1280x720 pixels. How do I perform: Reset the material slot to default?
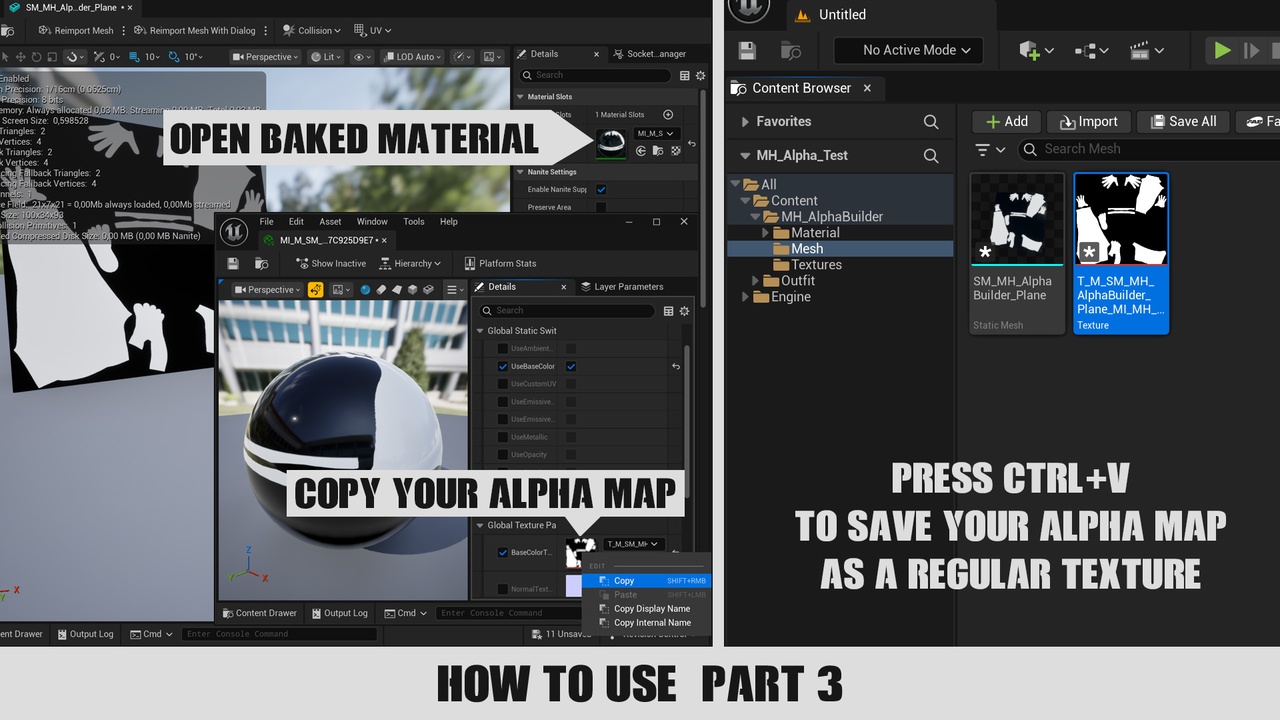[x=692, y=143]
